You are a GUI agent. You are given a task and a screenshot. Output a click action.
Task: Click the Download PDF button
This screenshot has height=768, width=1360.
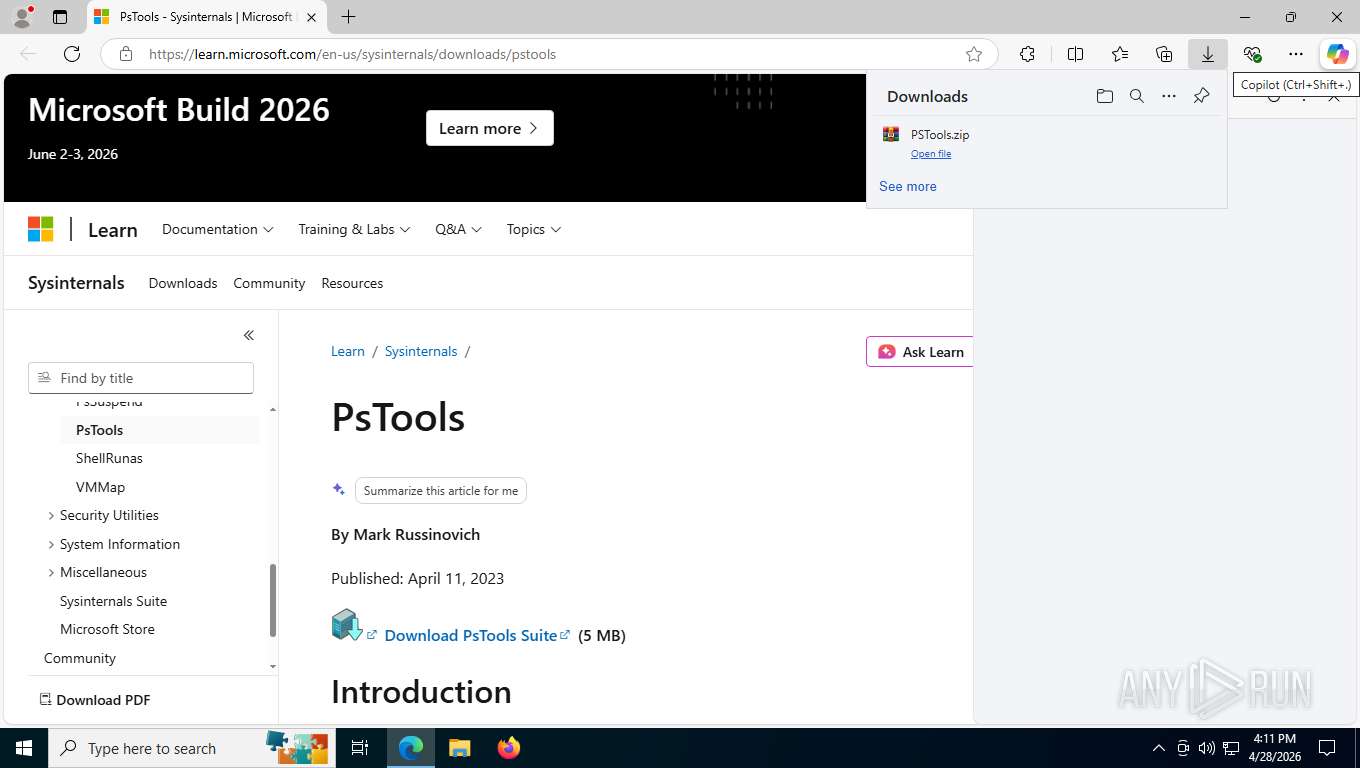tap(95, 700)
